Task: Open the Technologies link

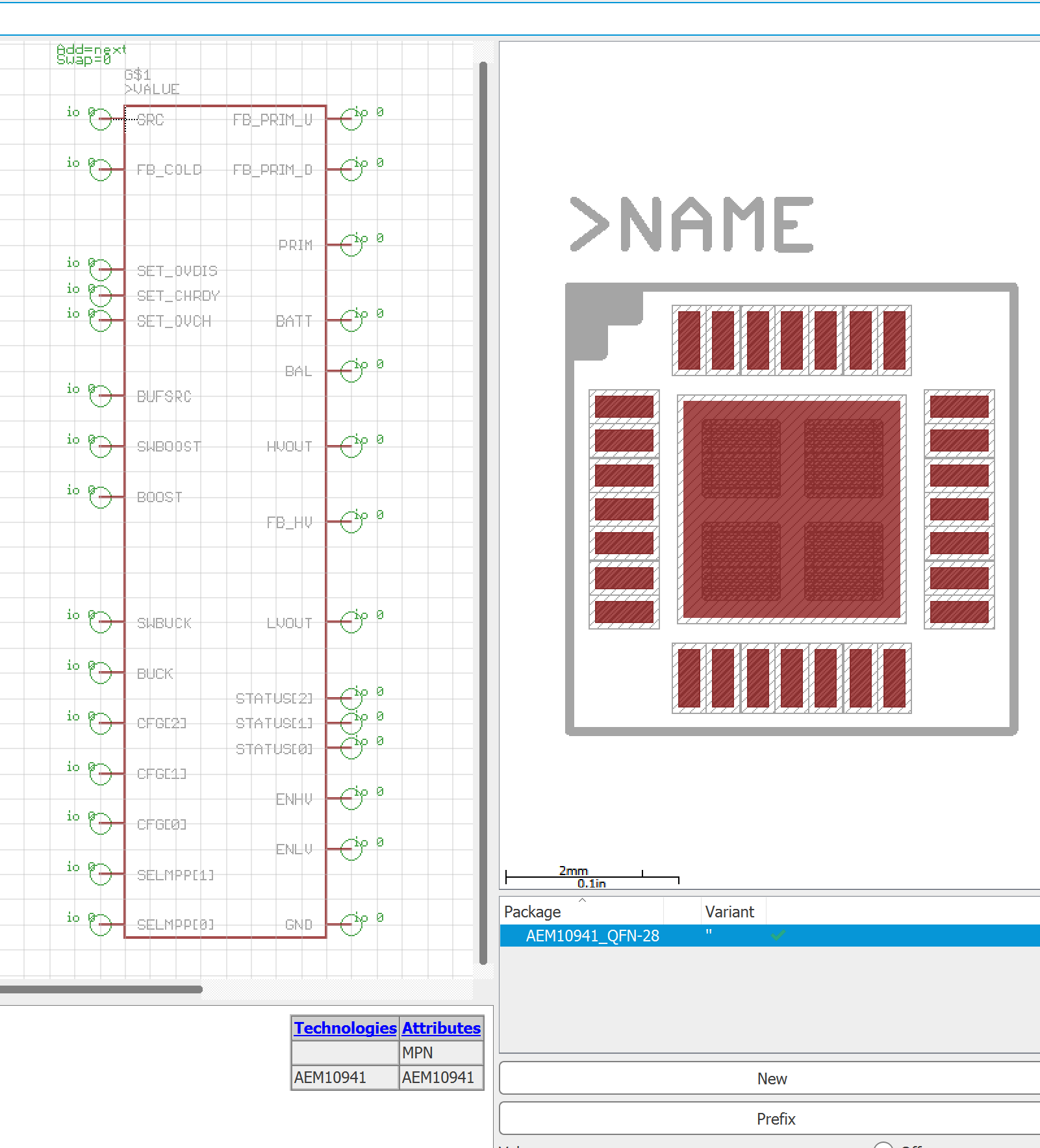Action: click(345, 1028)
